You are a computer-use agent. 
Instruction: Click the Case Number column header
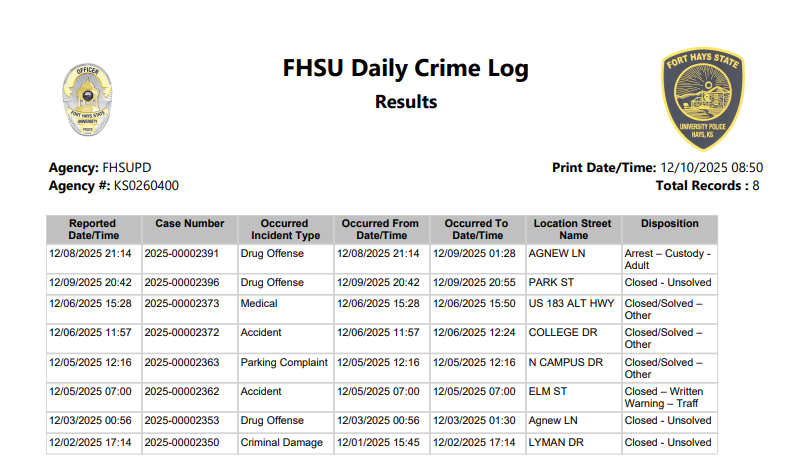coord(189,224)
